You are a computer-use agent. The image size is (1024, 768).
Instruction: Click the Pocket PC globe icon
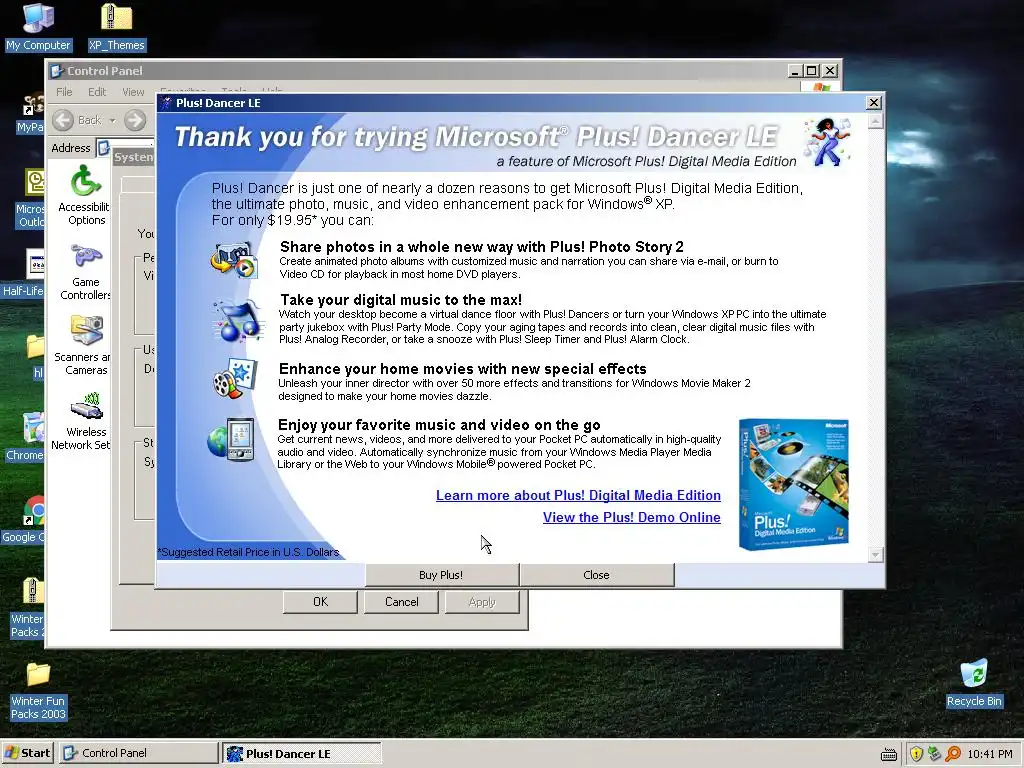pos(231,439)
